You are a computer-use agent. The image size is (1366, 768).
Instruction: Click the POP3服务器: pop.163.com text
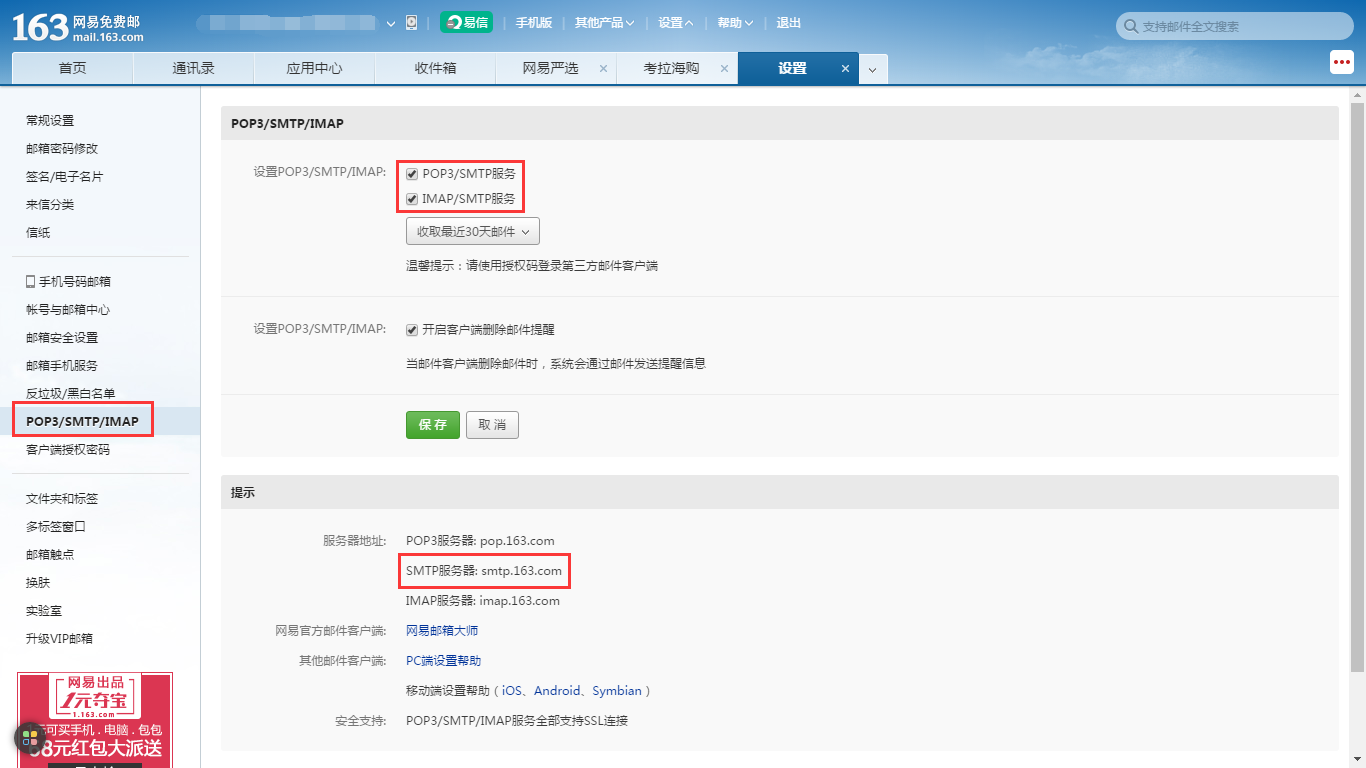tap(480, 541)
